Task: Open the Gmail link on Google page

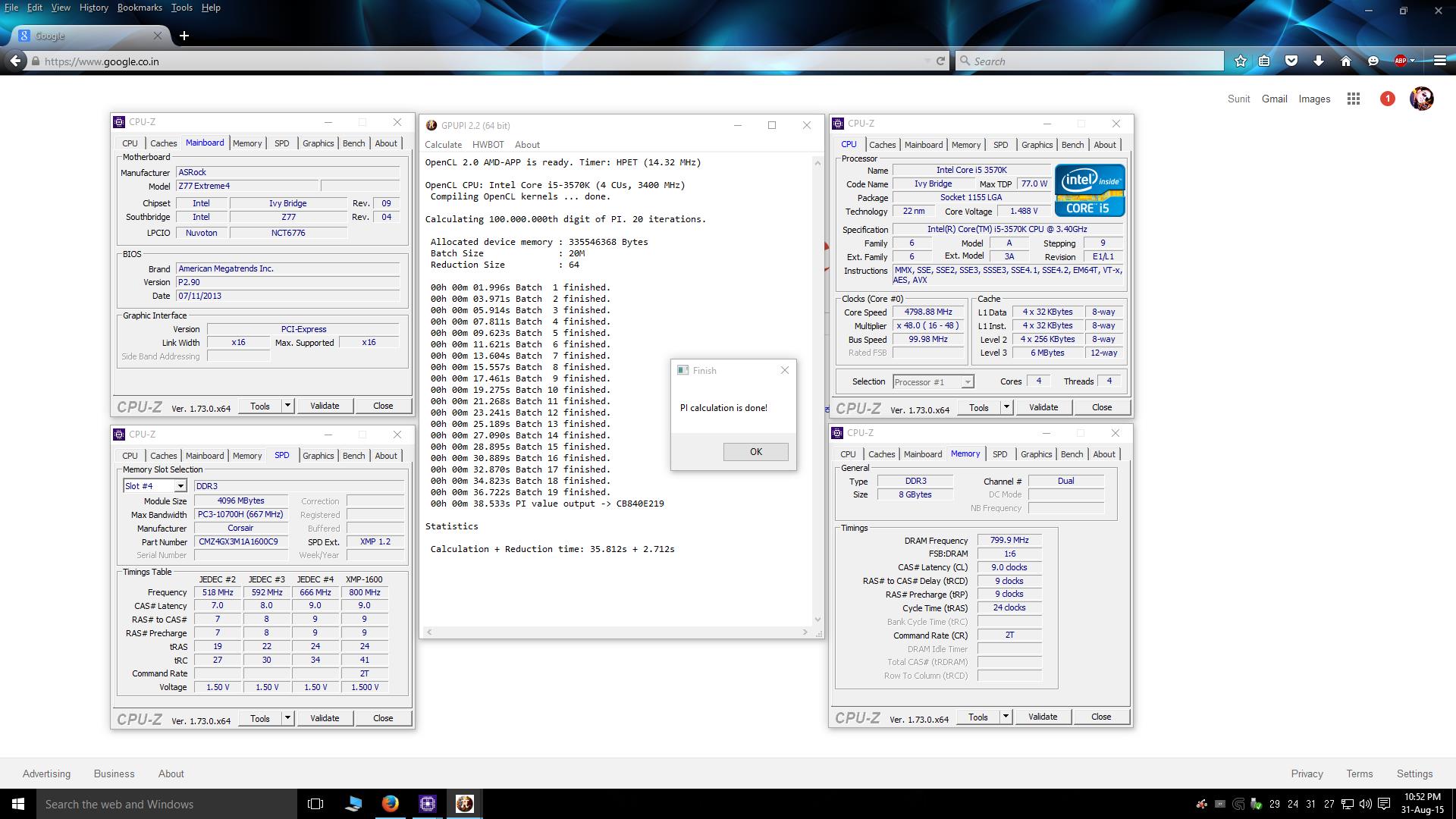Action: [1274, 99]
